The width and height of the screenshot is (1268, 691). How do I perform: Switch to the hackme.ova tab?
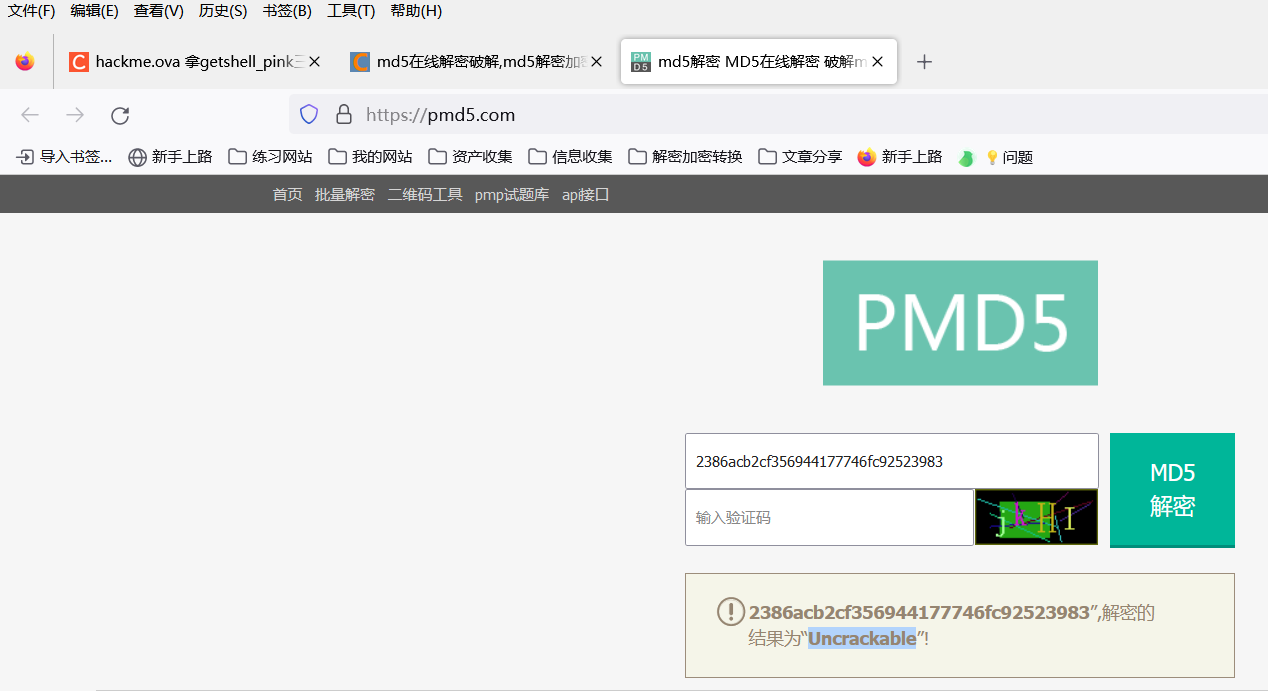coord(190,61)
